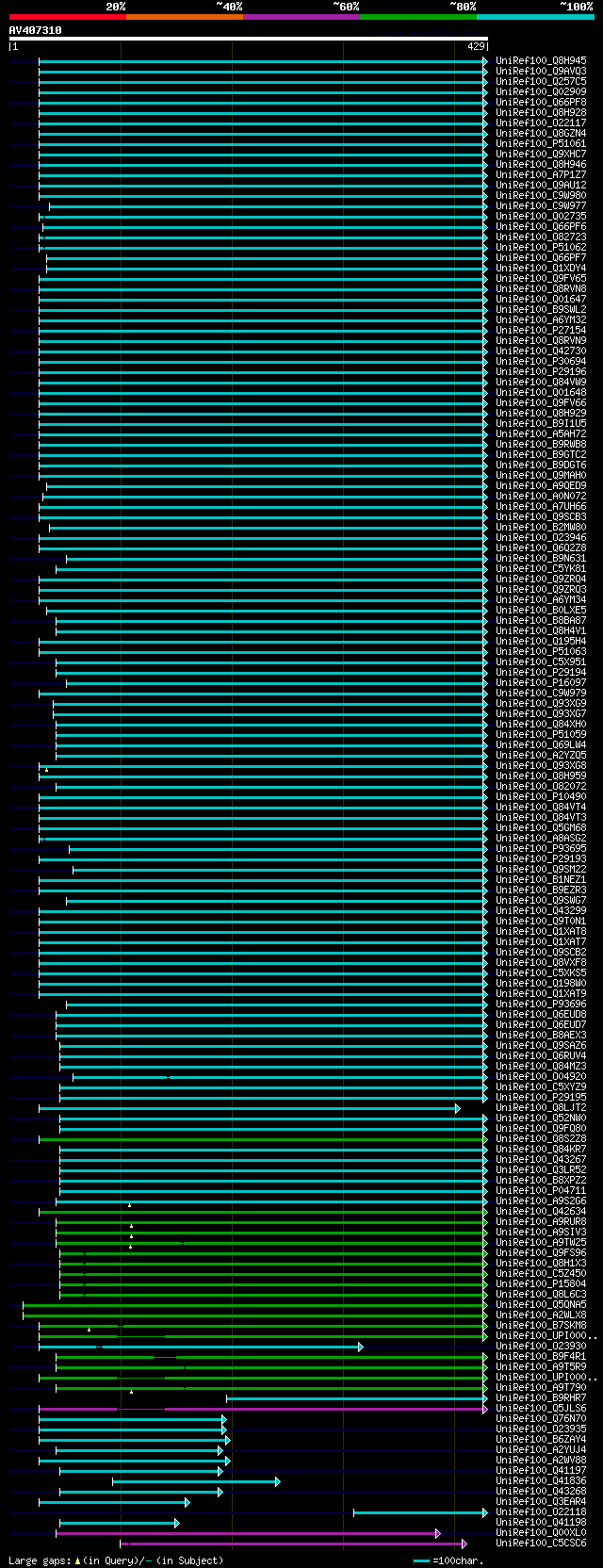Click the purple alignment bar for Q5JLS6
Image resolution: width=603 pixels, height=1568 pixels.
261,1409
